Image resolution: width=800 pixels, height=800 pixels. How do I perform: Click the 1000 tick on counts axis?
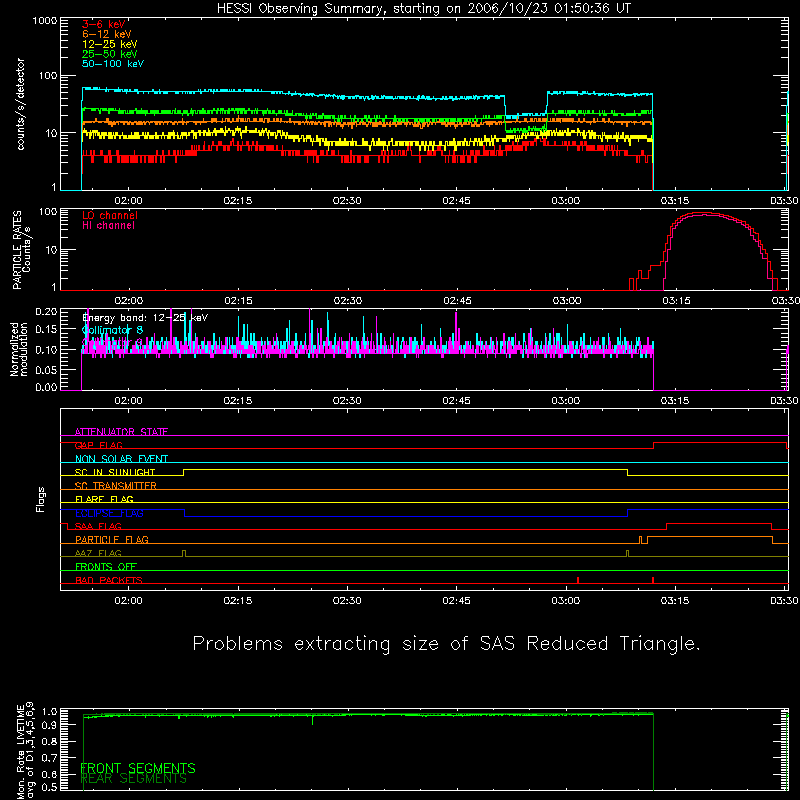point(45,21)
